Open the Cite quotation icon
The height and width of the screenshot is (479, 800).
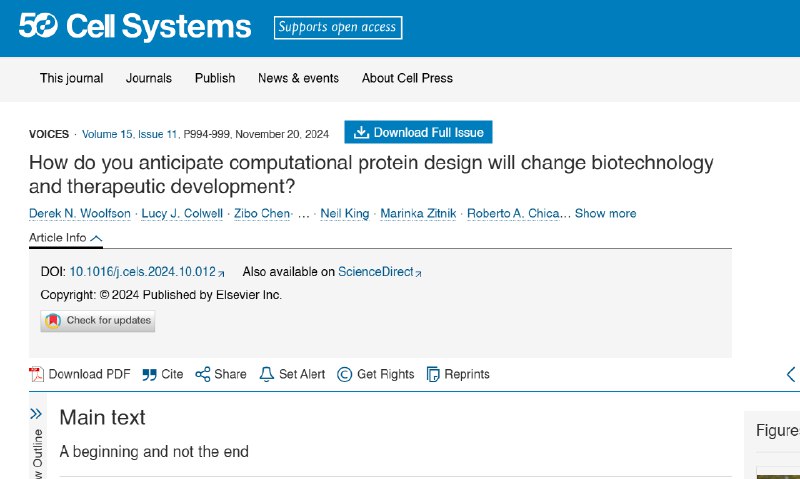[x=149, y=375]
